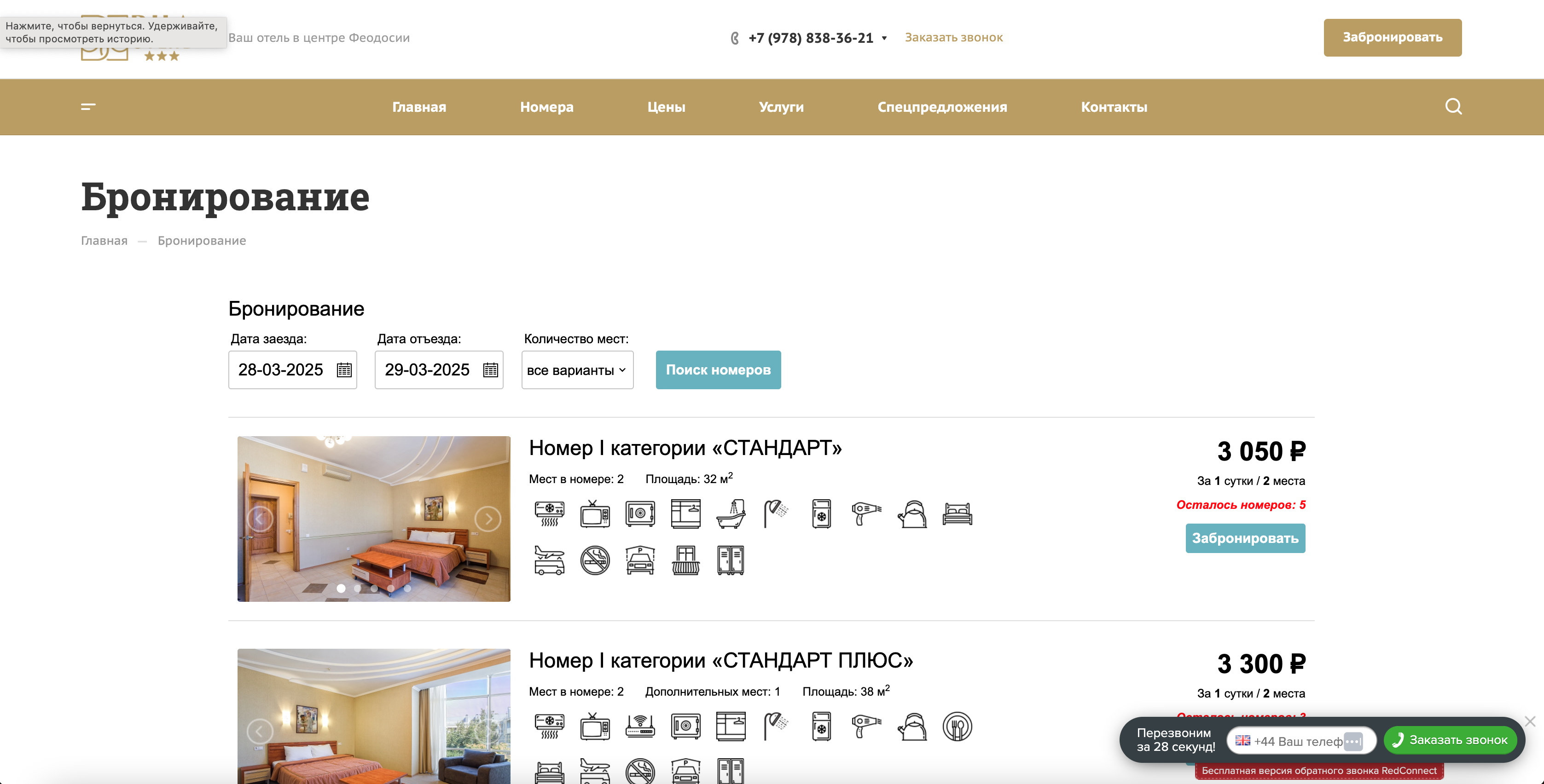Click the price '3 300 ₽'
The image size is (1544, 784).
pyautogui.click(x=1261, y=663)
